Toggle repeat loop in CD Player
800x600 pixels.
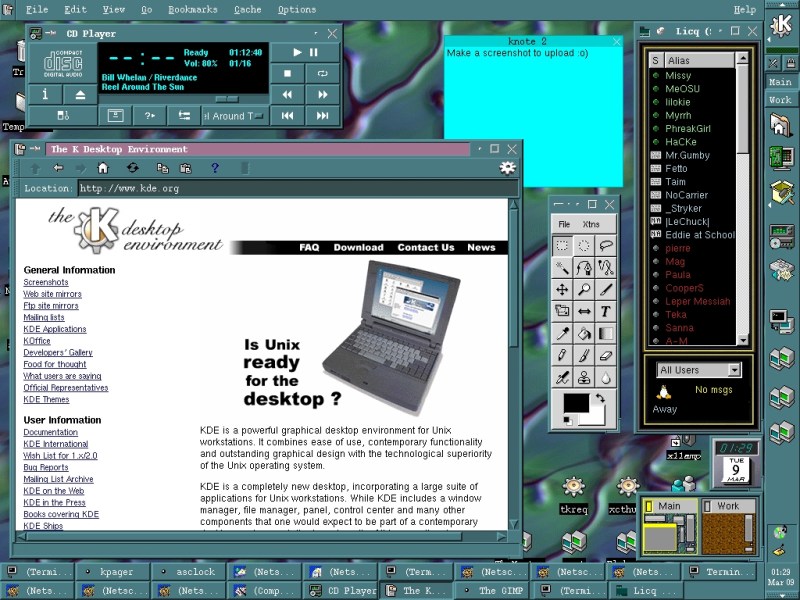322,73
